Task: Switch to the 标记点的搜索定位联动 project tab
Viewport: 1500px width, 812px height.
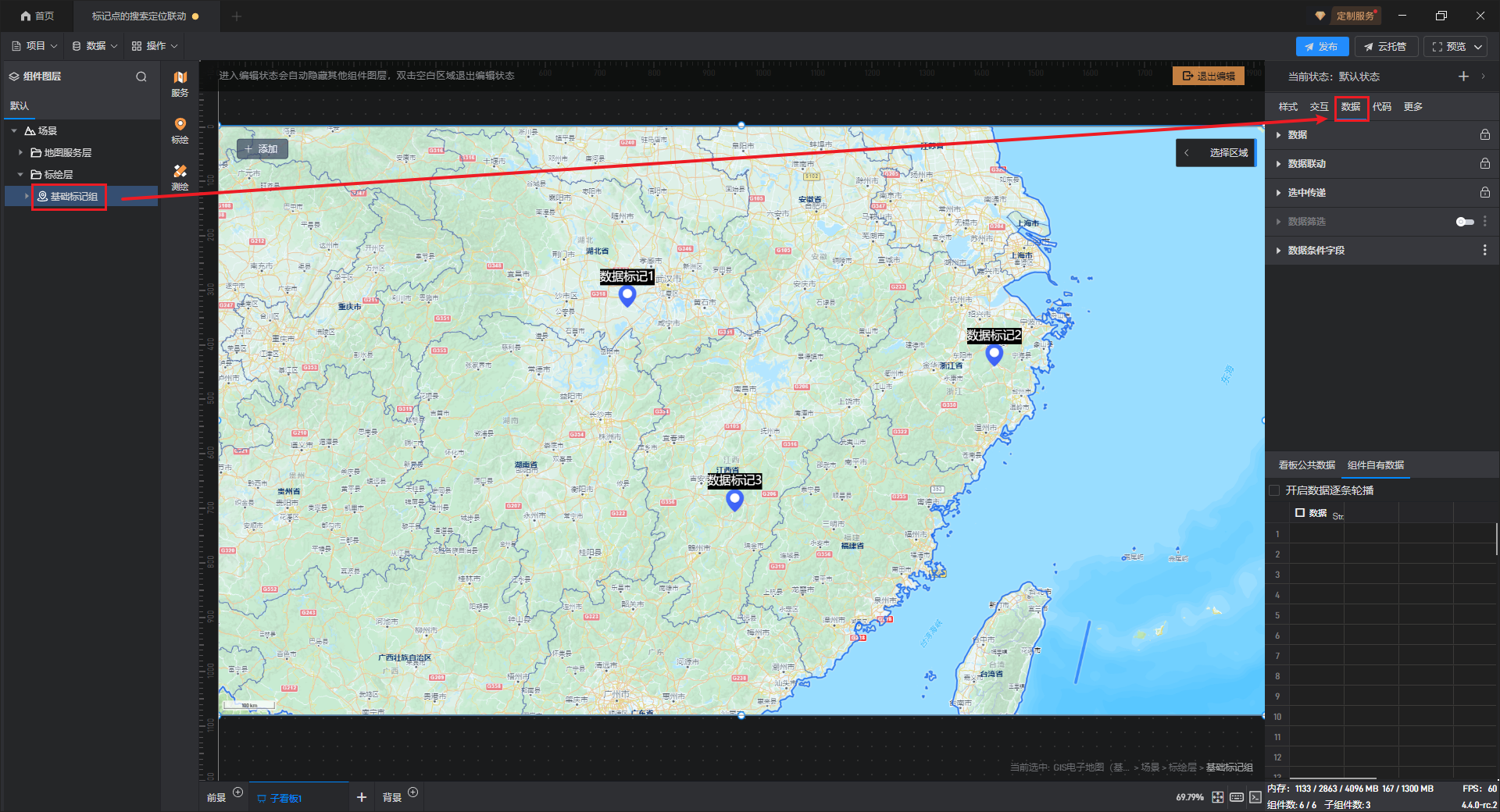Action: tap(139, 16)
